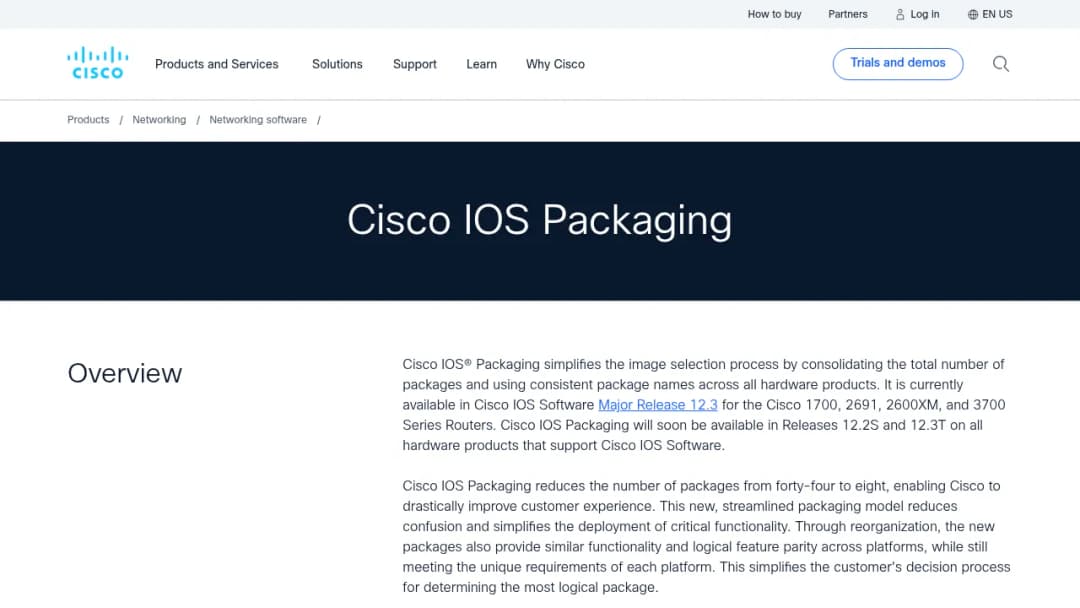The image size is (1080, 608).
Task: Open the Support menu
Action: (415, 64)
